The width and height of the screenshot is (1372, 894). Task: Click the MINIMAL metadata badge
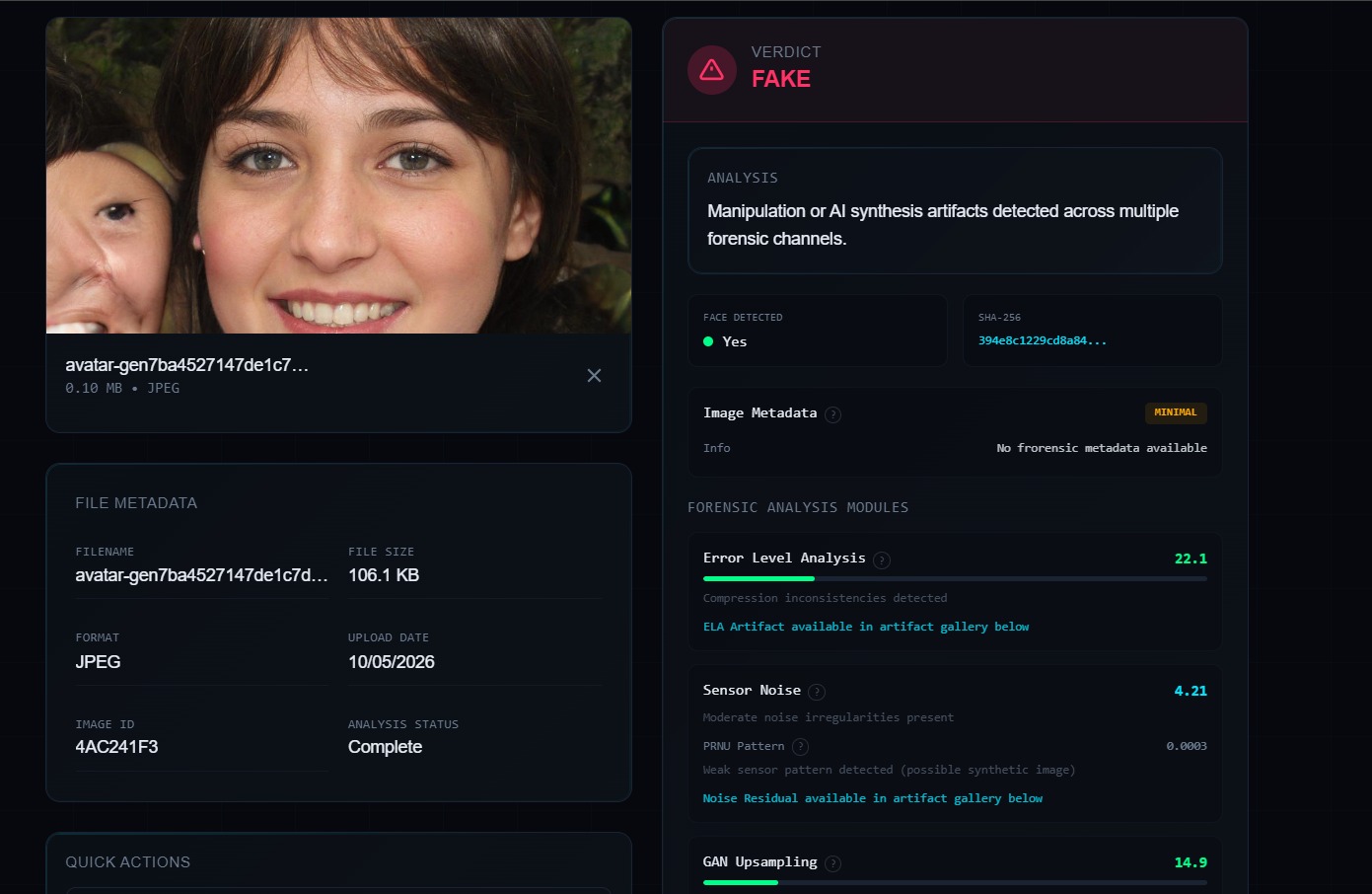tap(1175, 412)
